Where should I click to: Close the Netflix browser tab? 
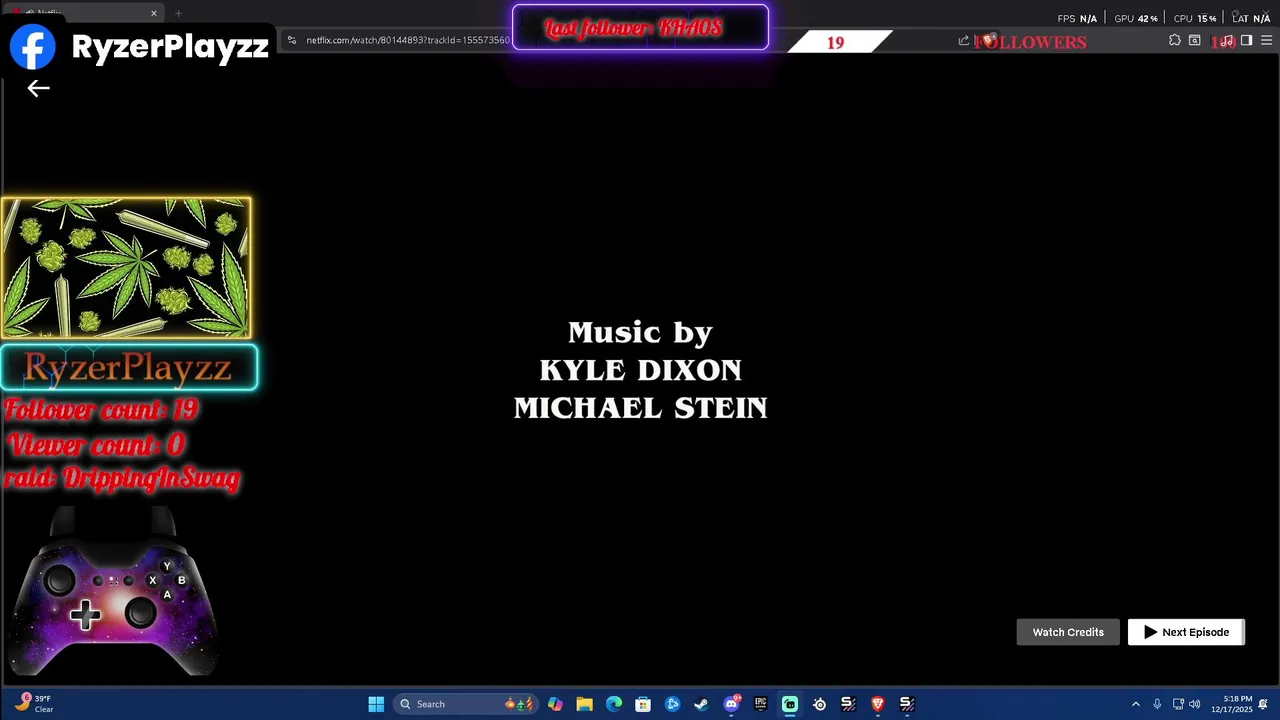[154, 13]
